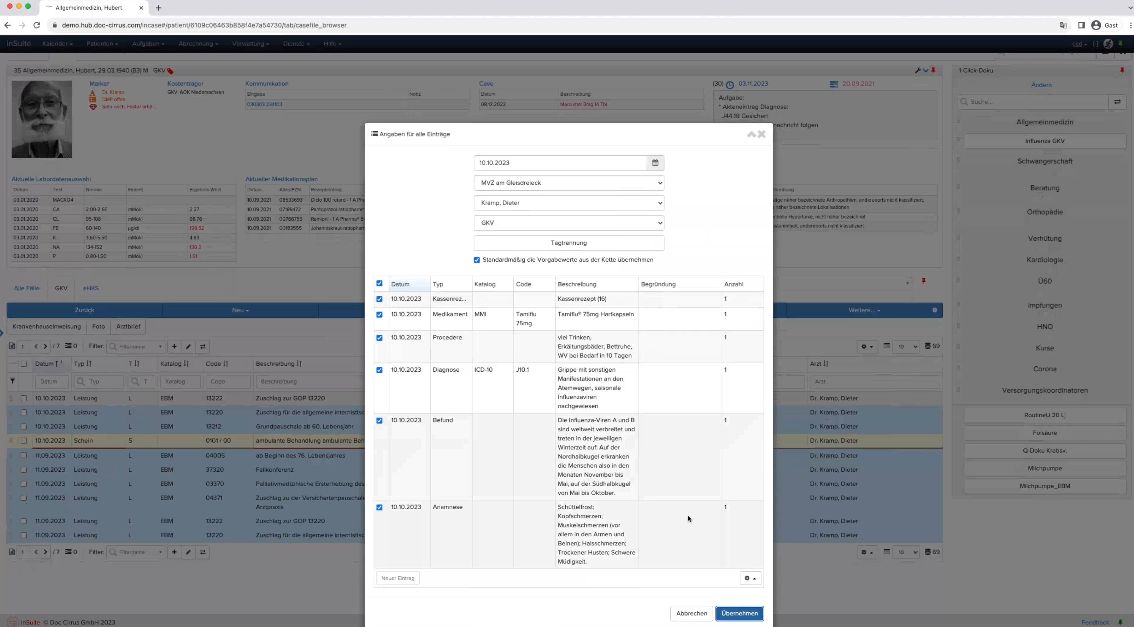Image resolution: width=1134 pixels, height=627 pixels.
Task: Open the 'Kramp, Dieter' doctor dropdown
Action: click(569, 203)
